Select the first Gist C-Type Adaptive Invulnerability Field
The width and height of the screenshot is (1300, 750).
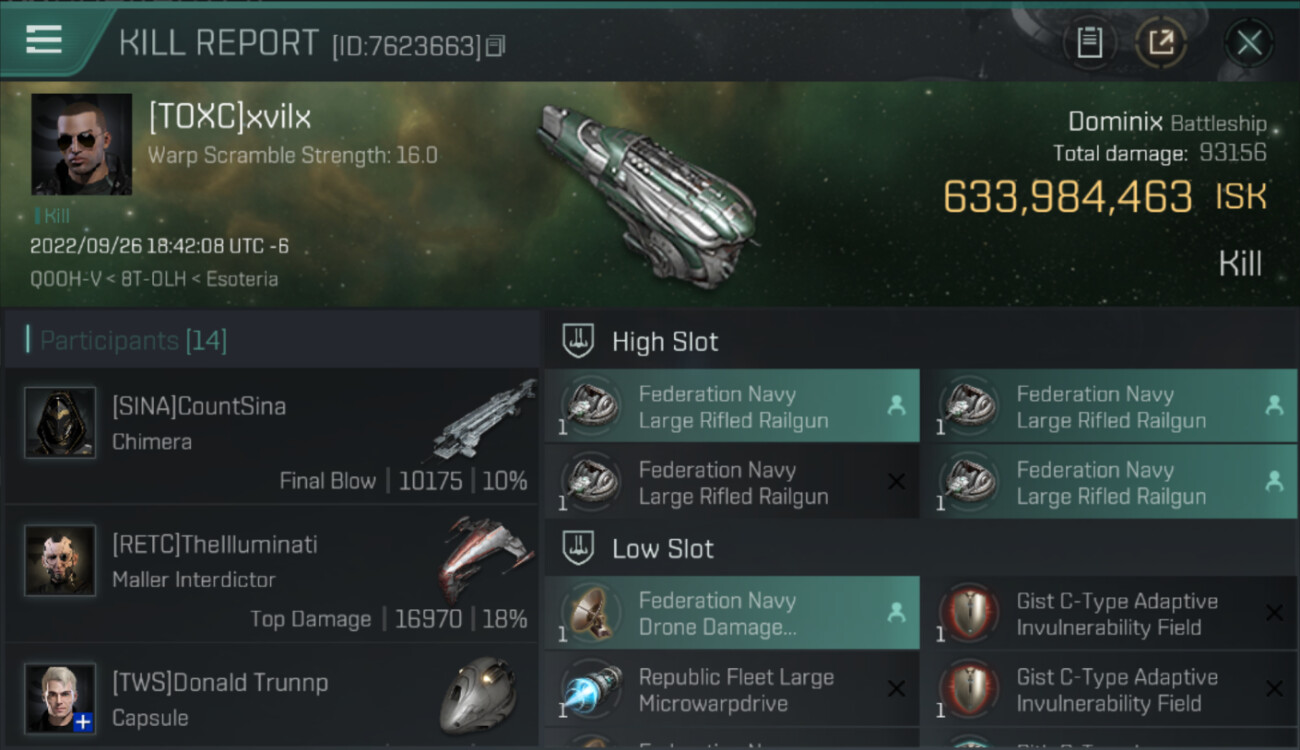(1116, 614)
